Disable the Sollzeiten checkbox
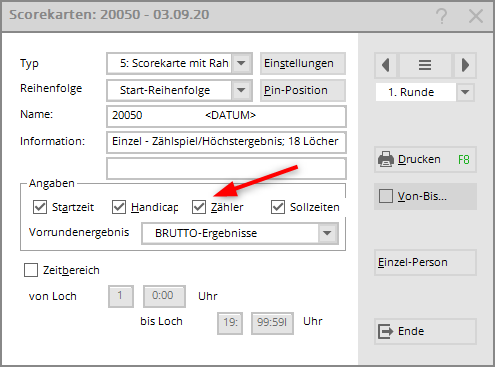Screen dimensions: 495x367 (x=278, y=207)
